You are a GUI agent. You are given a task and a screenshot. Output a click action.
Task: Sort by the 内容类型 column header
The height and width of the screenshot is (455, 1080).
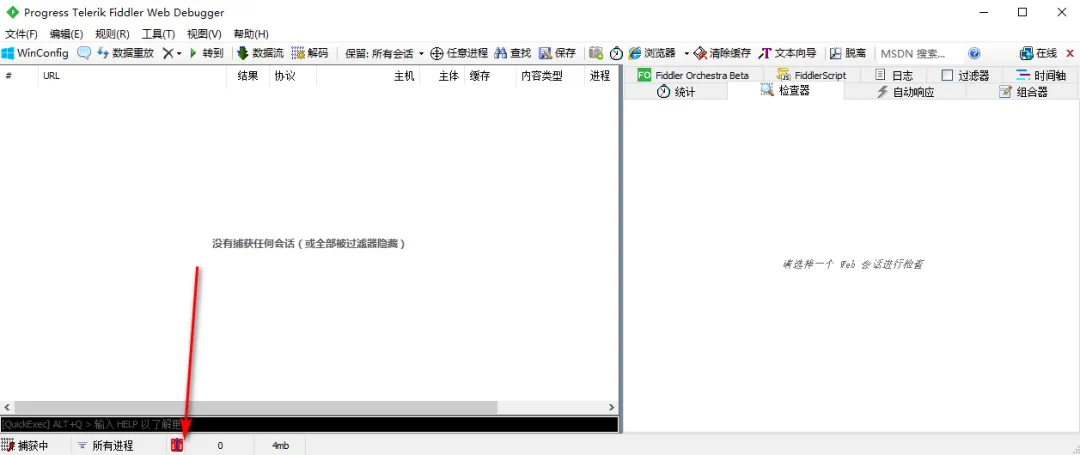click(549, 76)
